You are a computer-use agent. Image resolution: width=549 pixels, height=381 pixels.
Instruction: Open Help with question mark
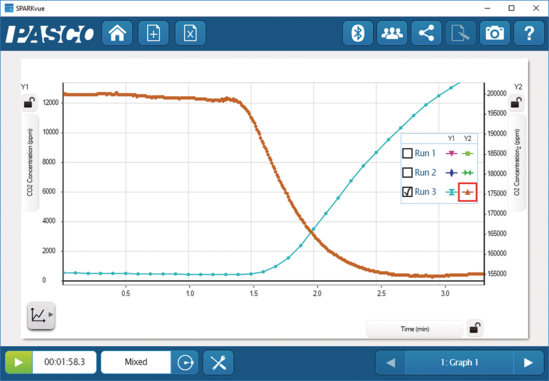click(x=529, y=33)
